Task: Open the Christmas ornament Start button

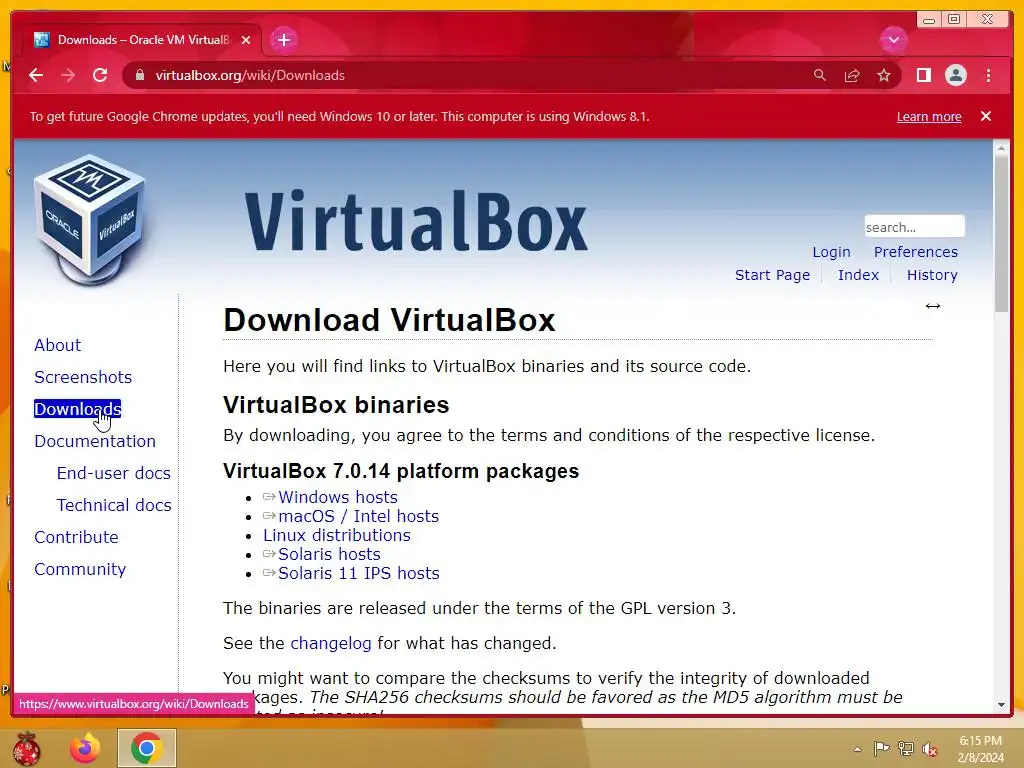Action: (x=27, y=748)
